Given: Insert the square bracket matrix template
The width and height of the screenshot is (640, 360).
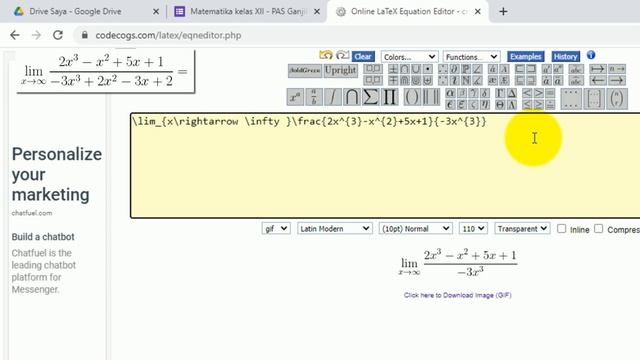Looking at the screenshot, I should coord(593,99).
